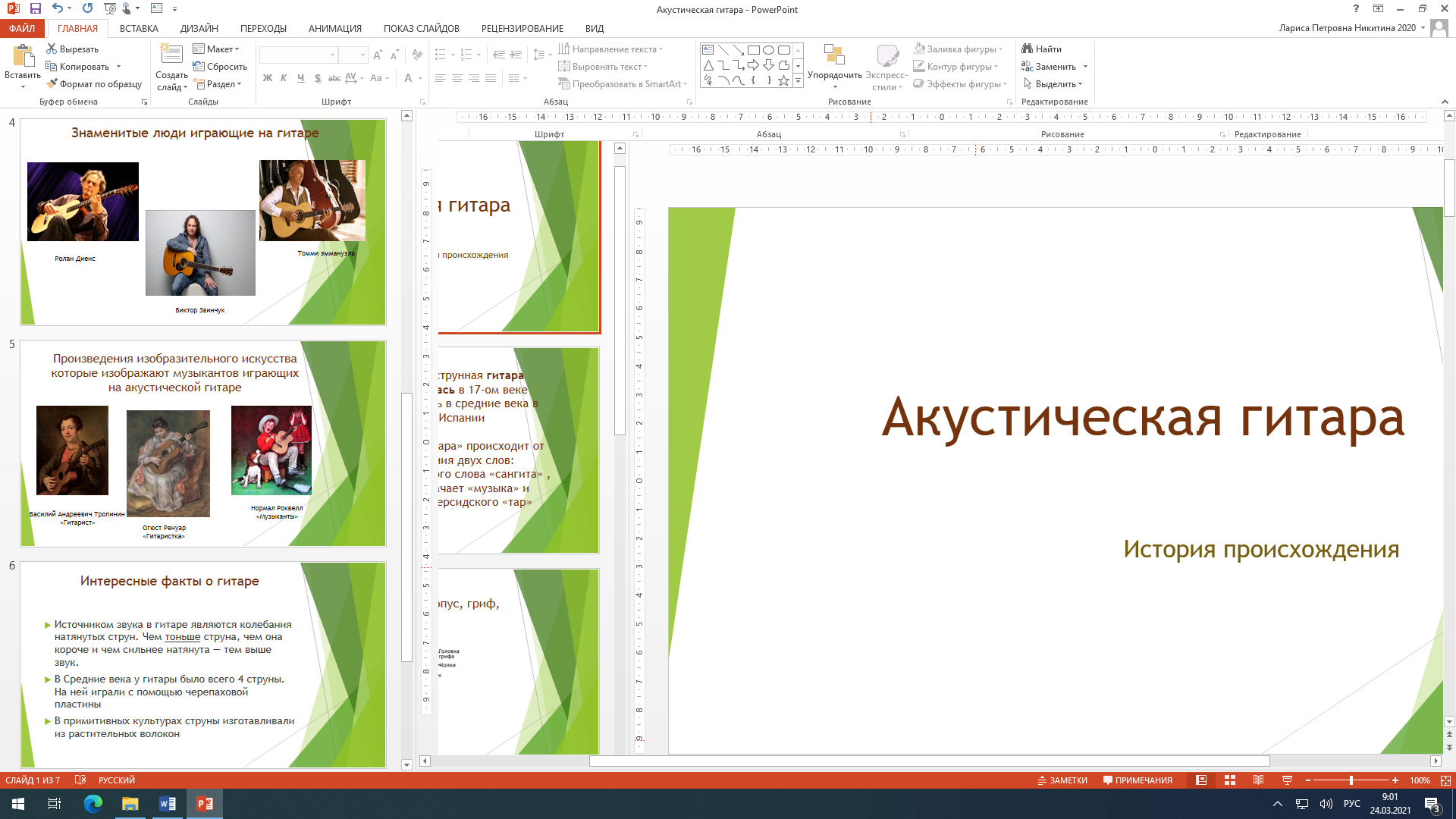Switch to the ДИЗАЙН tab
1456x819 pixels.
199,28
